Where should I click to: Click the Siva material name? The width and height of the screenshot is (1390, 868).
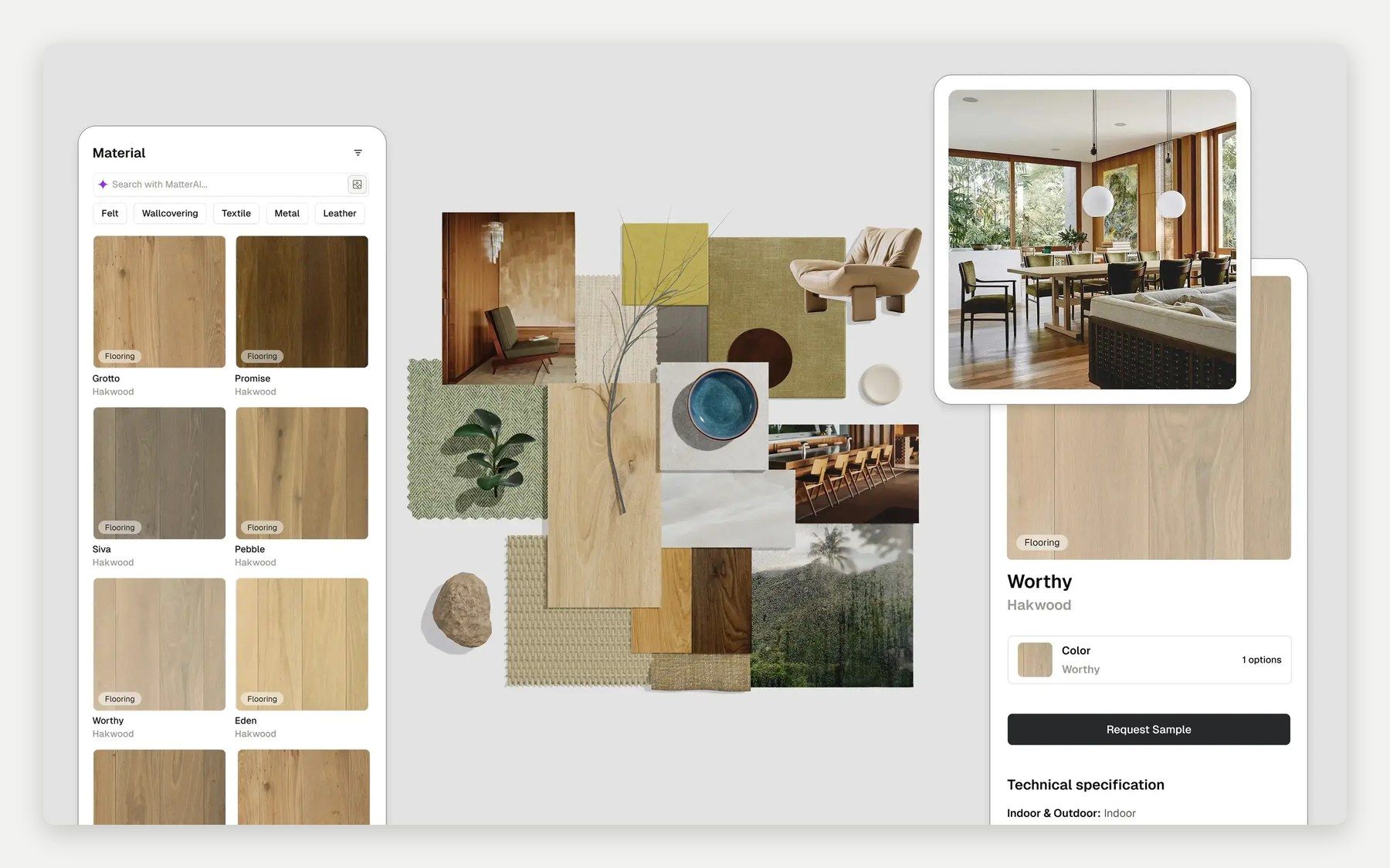coord(102,549)
